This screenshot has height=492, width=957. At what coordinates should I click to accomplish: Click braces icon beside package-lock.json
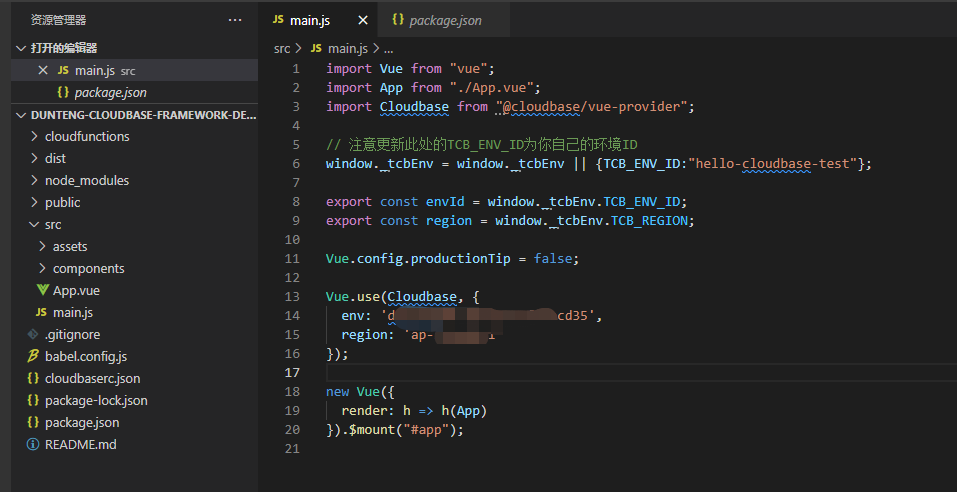(33, 400)
